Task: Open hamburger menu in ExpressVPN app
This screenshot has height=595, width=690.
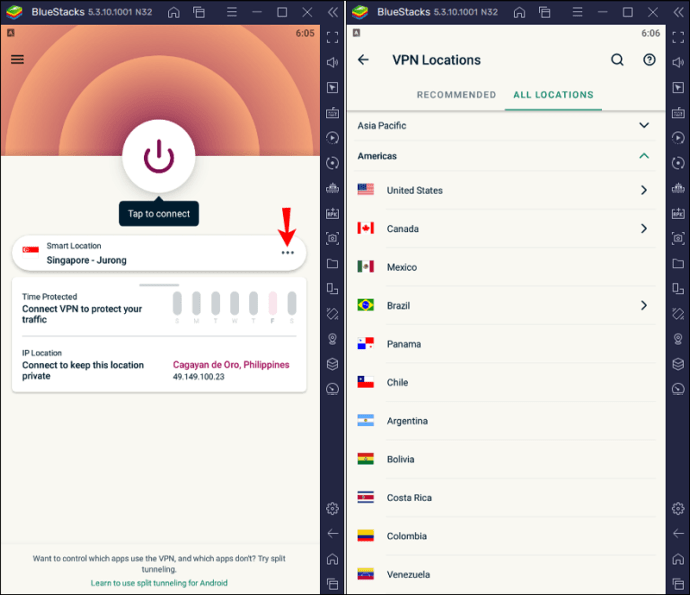Action: [17, 59]
